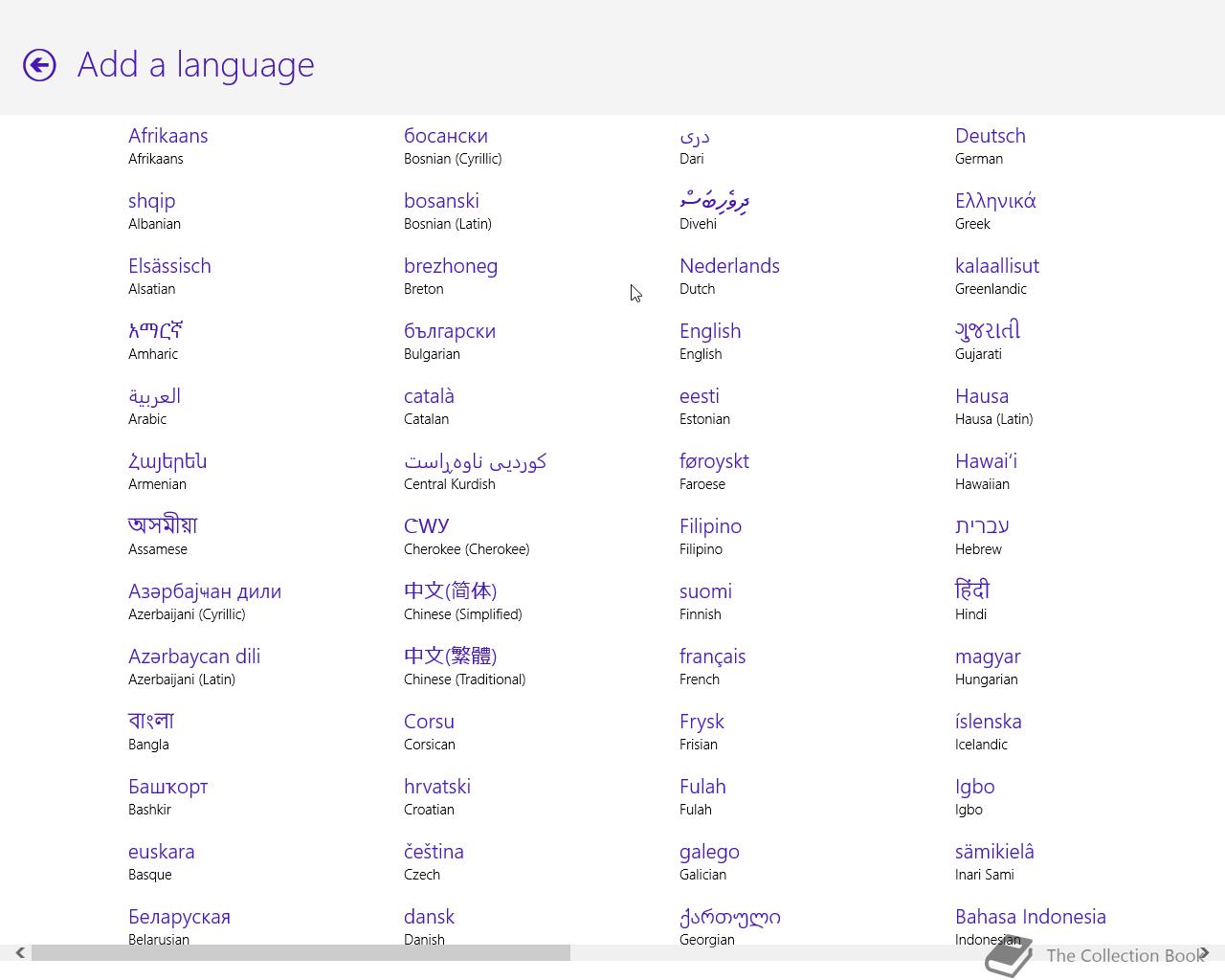Image resolution: width=1225 pixels, height=980 pixels.
Task: Pick Bahasa Indonesia
Action: [1031, 925]
